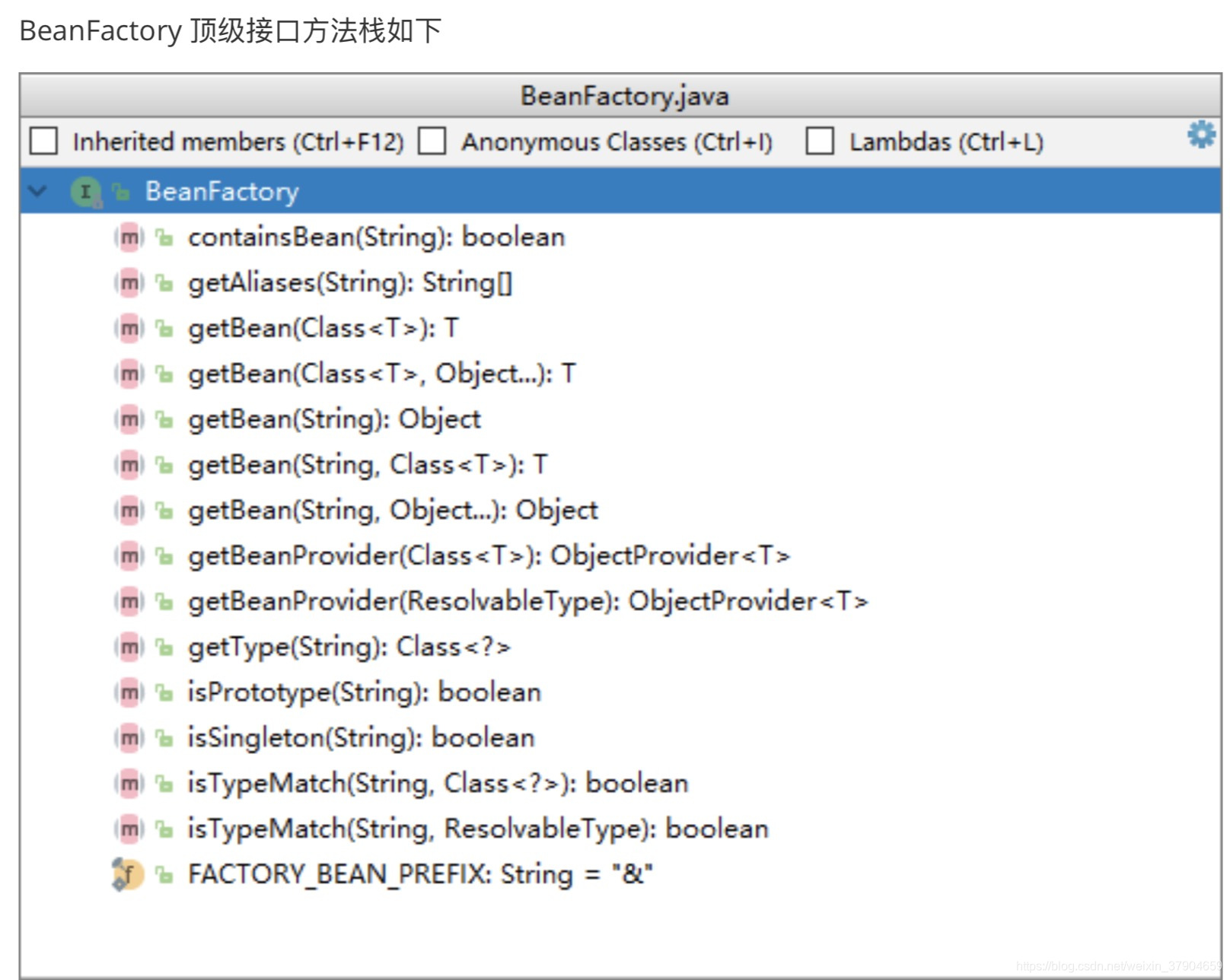Click method icon of isTypeMatch(String, Class<?>)
Viewport: 1230px width, 980px height.
point(129,783)
